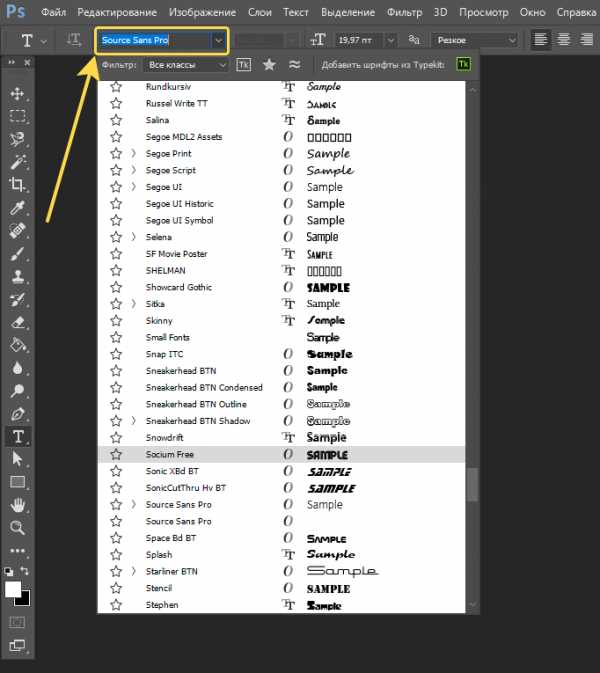600x673 pixels.
Task: Open the Слои menu
Action: (260, 12)
